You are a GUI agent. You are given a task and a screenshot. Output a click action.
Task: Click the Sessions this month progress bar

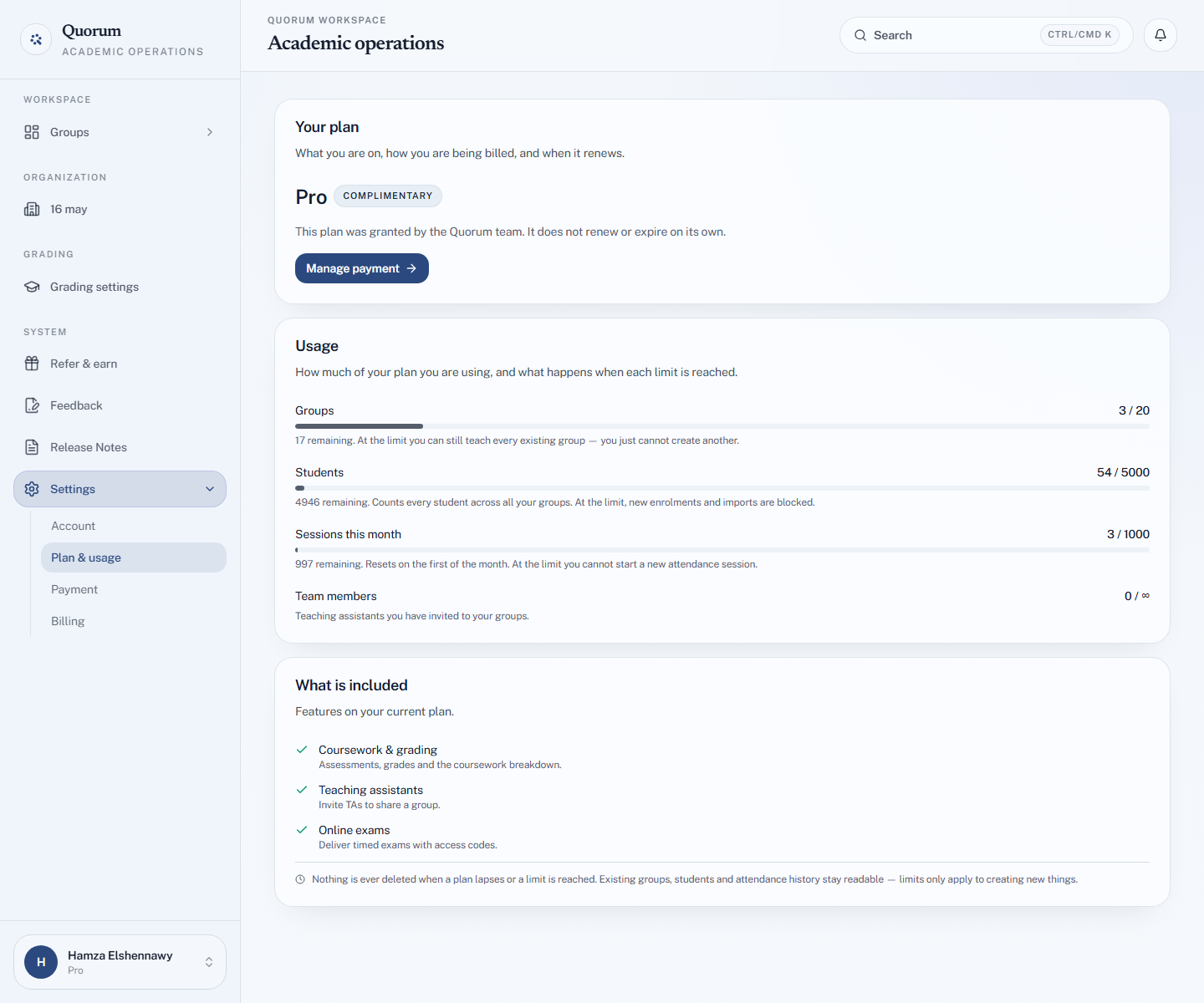pos(722,550)
